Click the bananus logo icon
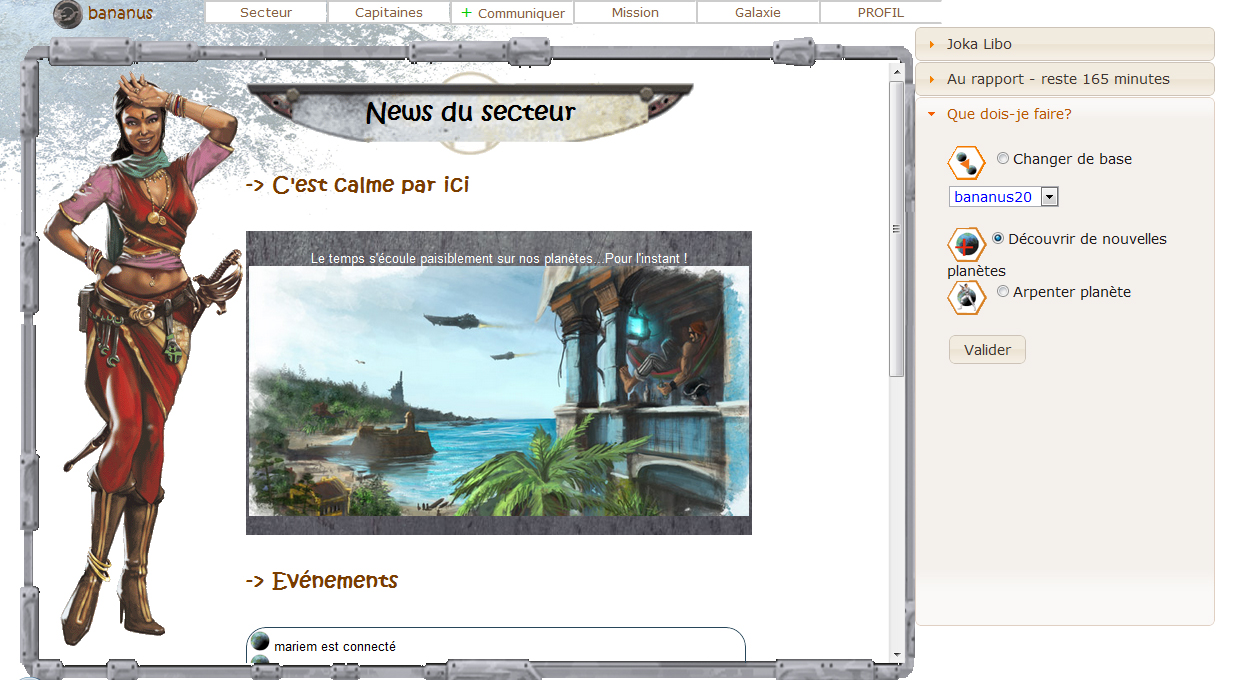This screenshot has height=680, width=1242. [68, 14]
